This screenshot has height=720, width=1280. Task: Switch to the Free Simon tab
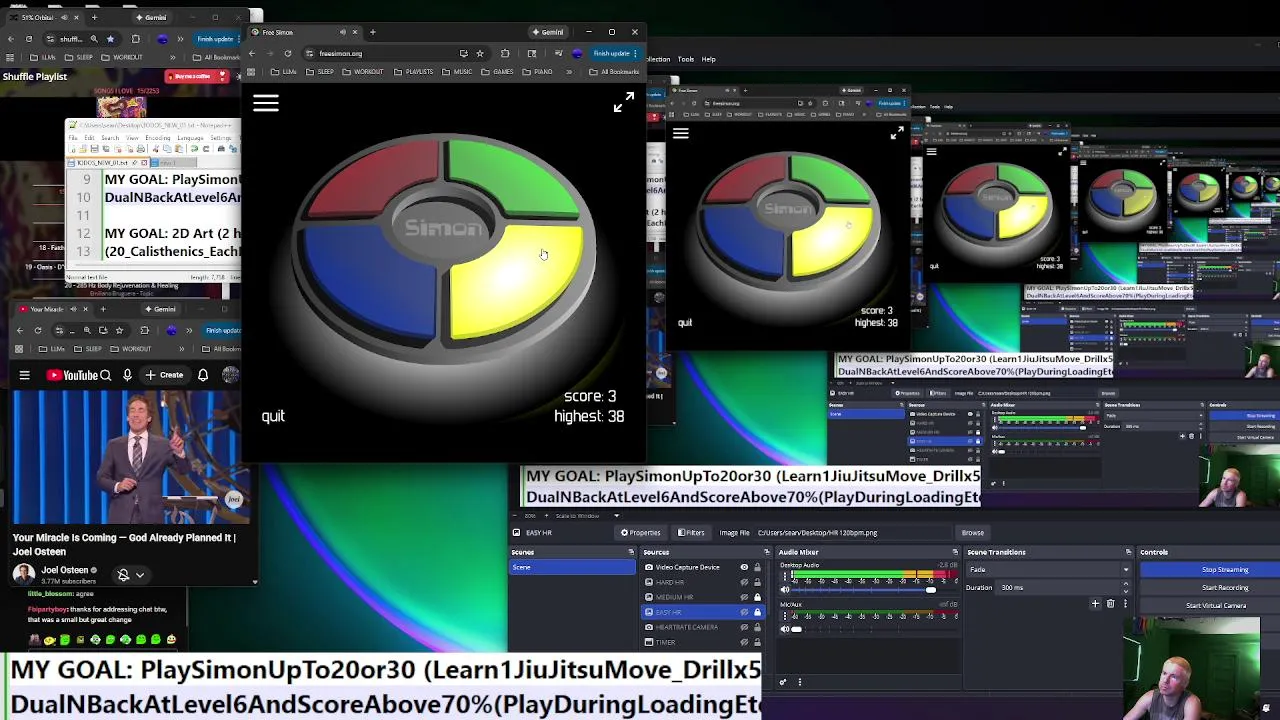tap(304, 32)
